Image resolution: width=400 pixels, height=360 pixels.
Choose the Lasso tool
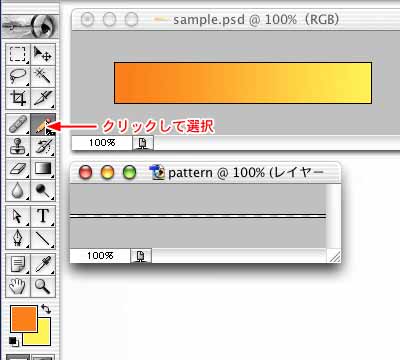click(18, 76)
